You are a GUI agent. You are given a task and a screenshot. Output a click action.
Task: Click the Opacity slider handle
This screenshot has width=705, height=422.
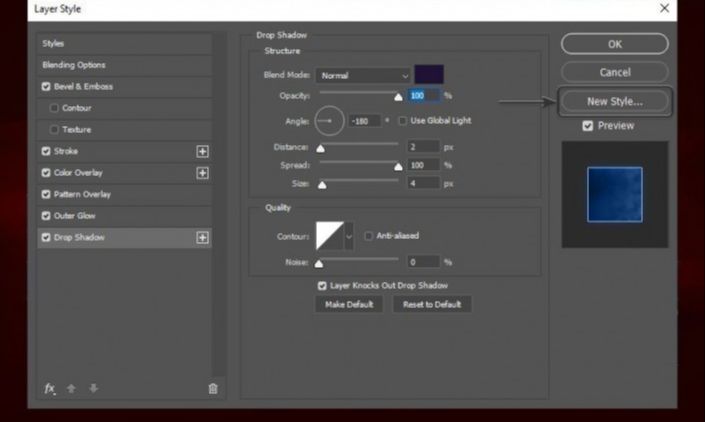(x=398, y=97)
